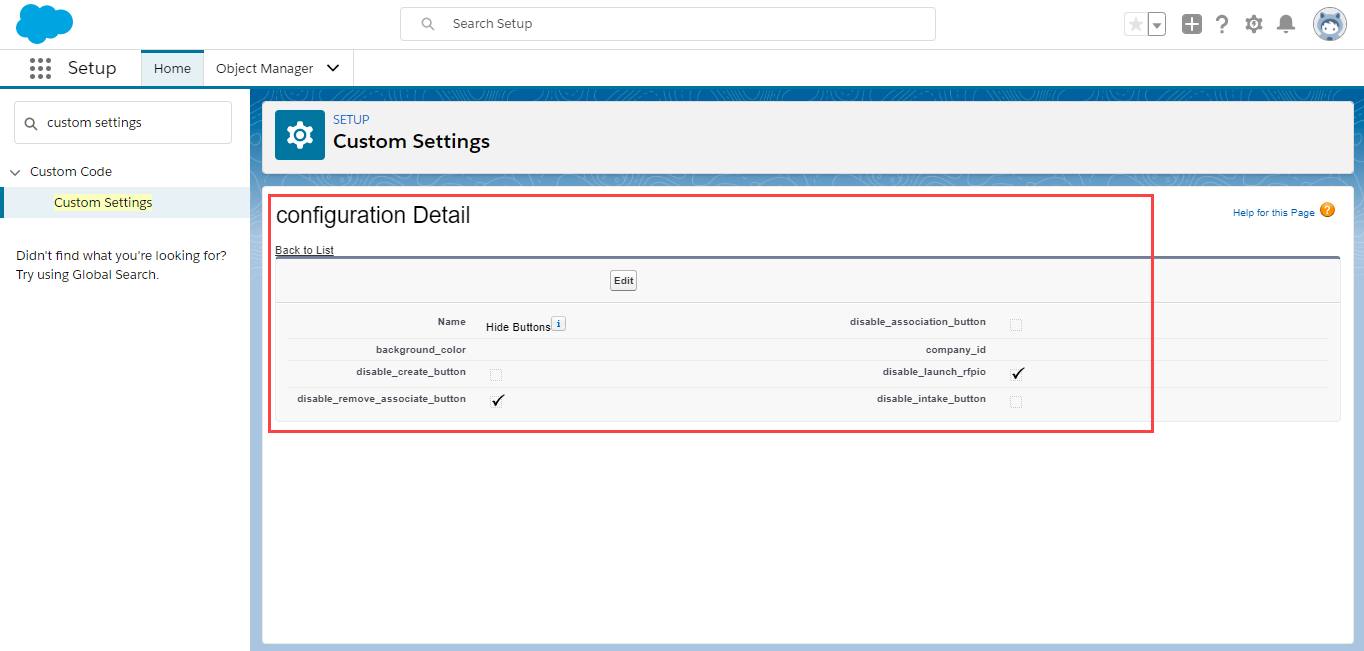The width and height of the screenshot is (1364, 651).
Task: Open the user avatar profile menu
Action: click(1330, 24)
